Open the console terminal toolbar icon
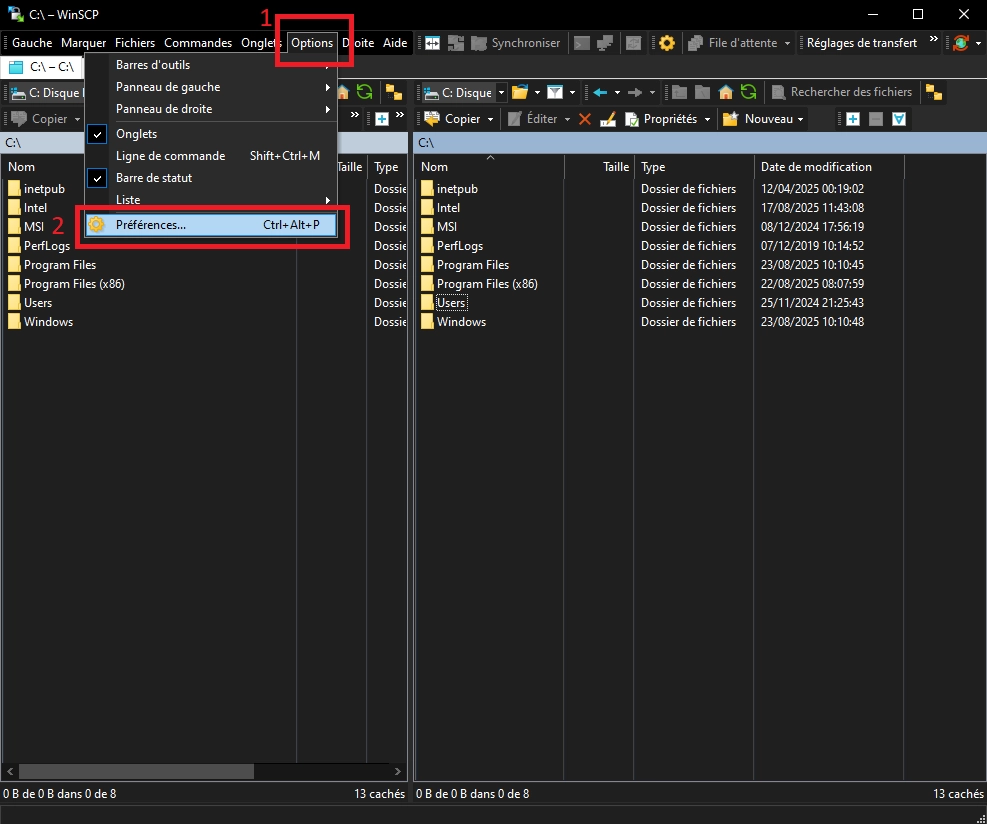The width and height of the screenshot is (987, 824). click(582, 43)
